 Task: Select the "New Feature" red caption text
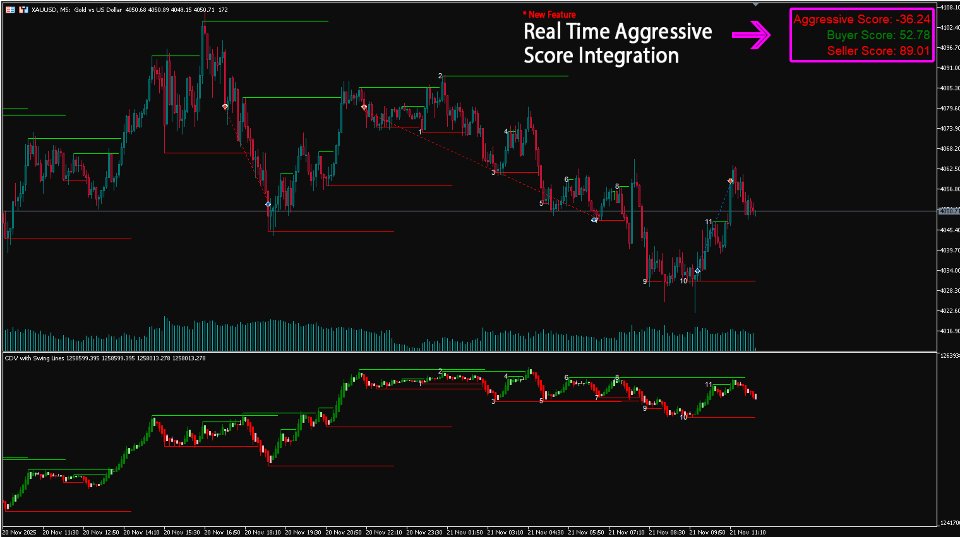tap(549, 15)
